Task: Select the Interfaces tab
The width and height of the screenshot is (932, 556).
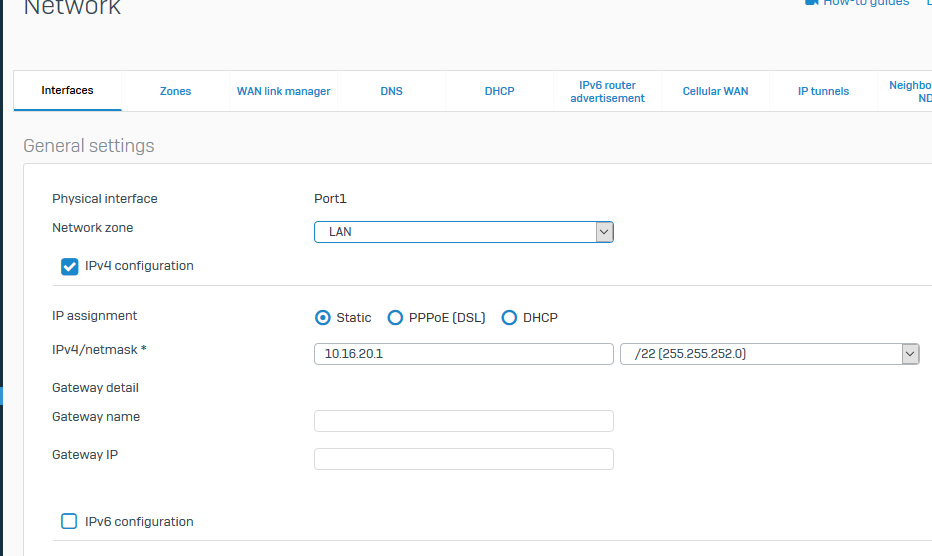Action: pos(67,90)
